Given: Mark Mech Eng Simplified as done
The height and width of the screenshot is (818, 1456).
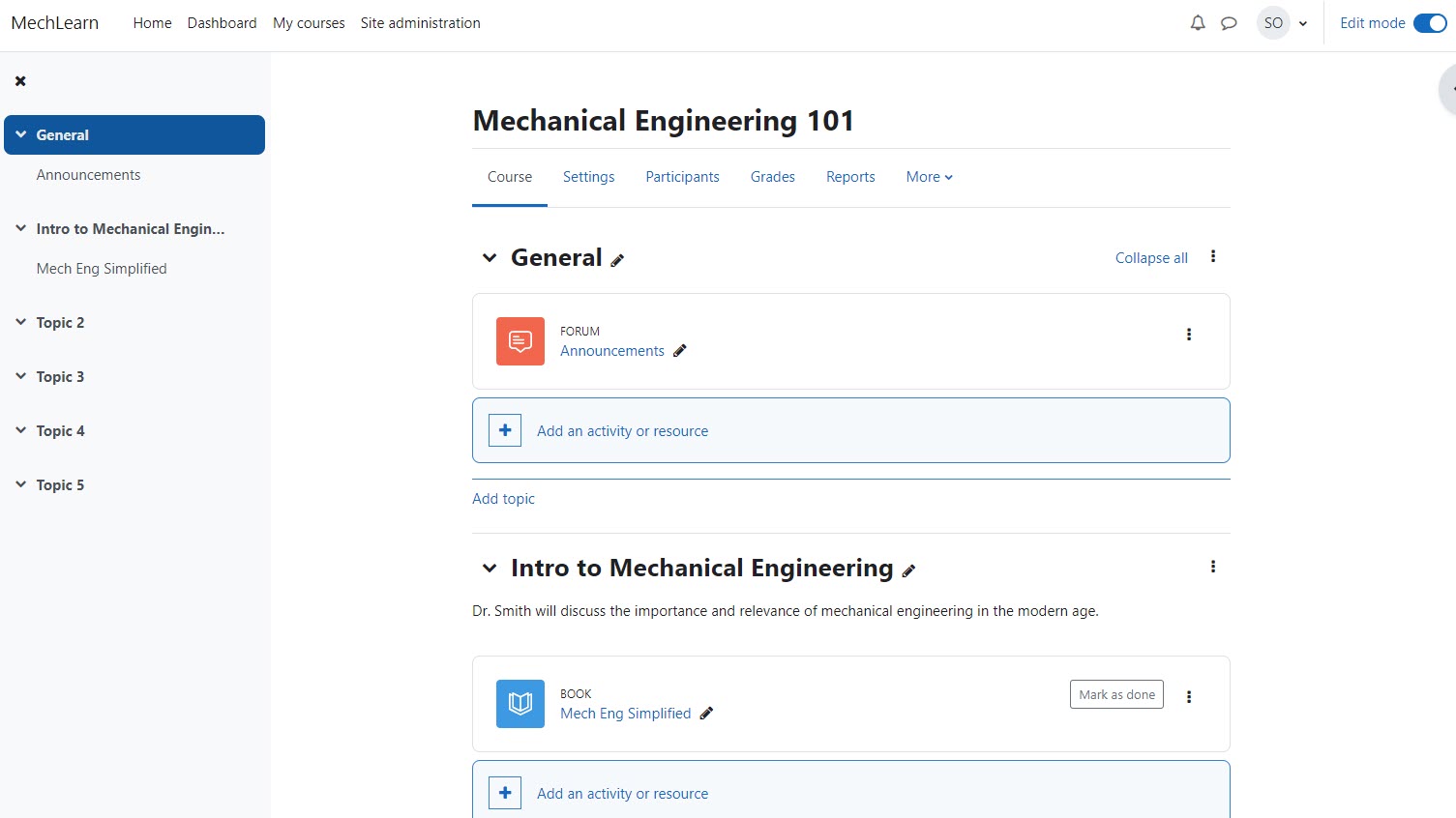Looking at the screenshot, I should pyautogui.click(x=1116, y=694).
